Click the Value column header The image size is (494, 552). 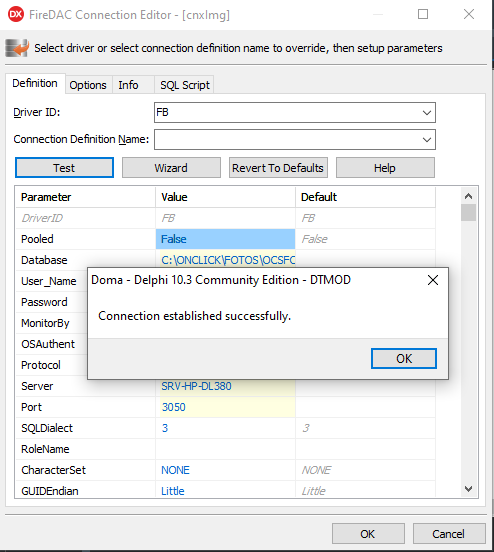[x=225, y=197]
